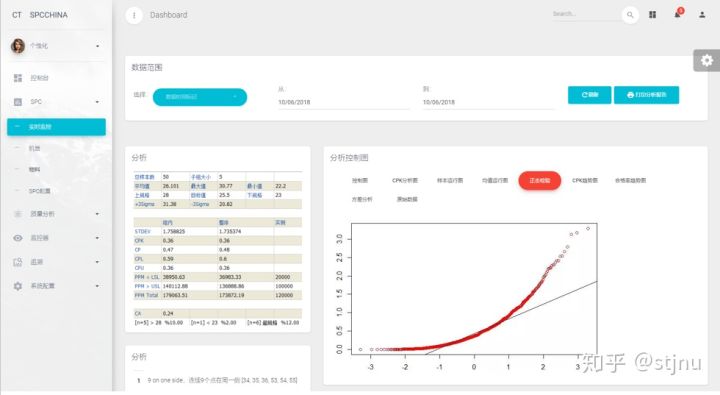The image size is (720, 395).
Task: Expand the 追溯 sidebar menu arrow
Action: coord(97,262)
